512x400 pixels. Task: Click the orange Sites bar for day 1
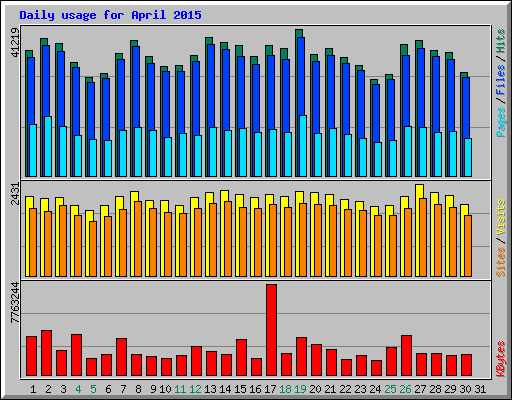tap(33, 242)
